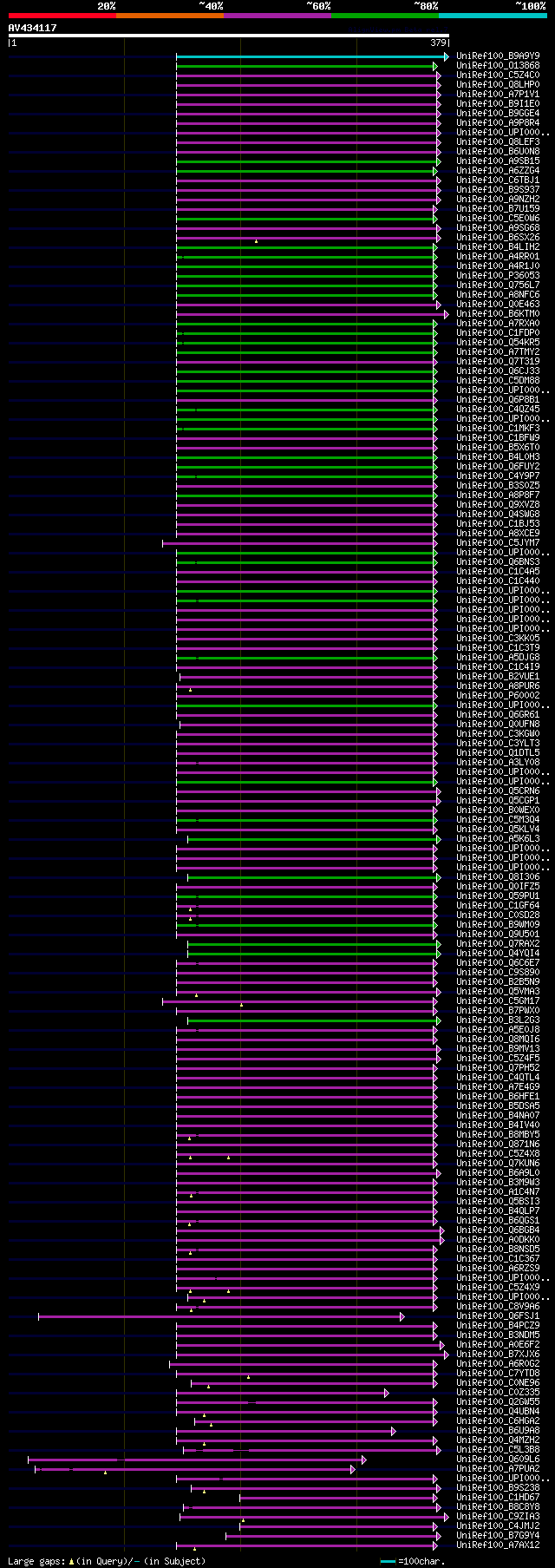Select the UniRef100_C5Z4C0 label
555x1568 pixels.
point(499,75)
